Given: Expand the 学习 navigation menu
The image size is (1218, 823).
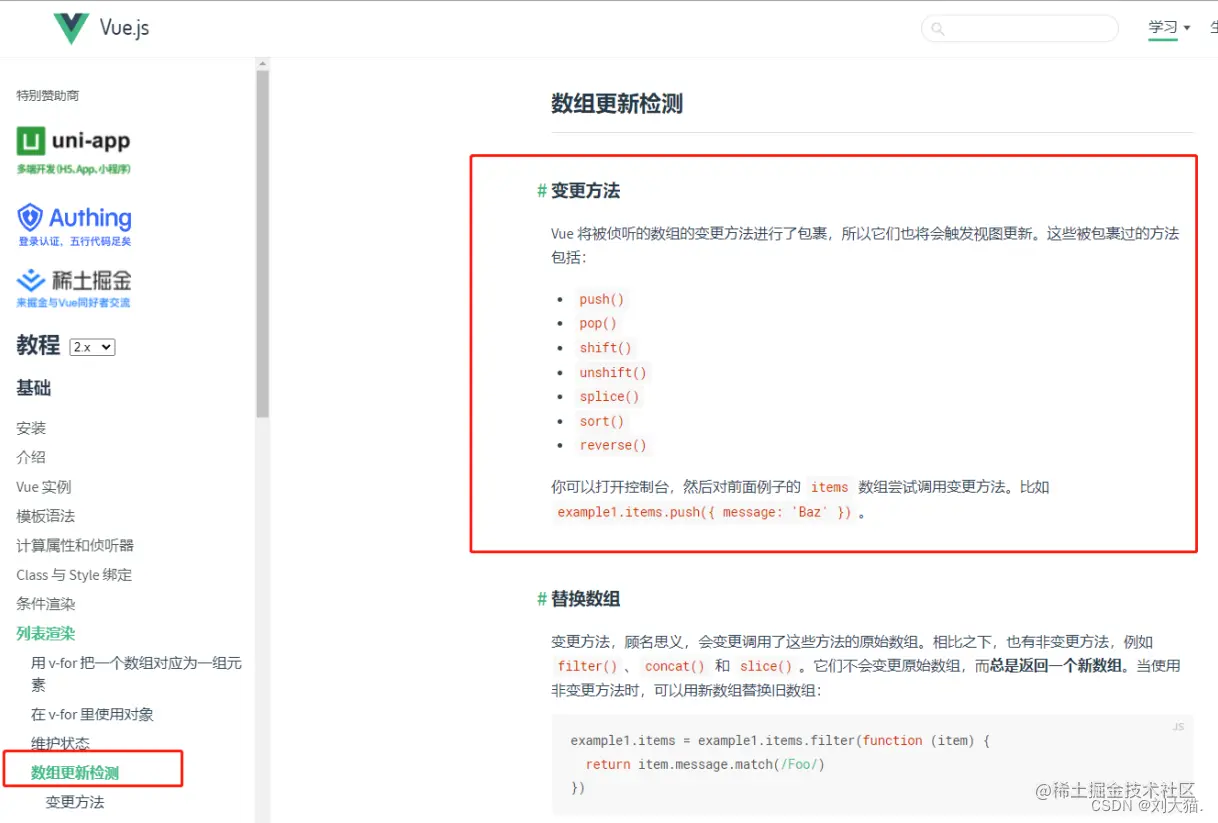Looking at the screenshot, I should click(1163, 28).
